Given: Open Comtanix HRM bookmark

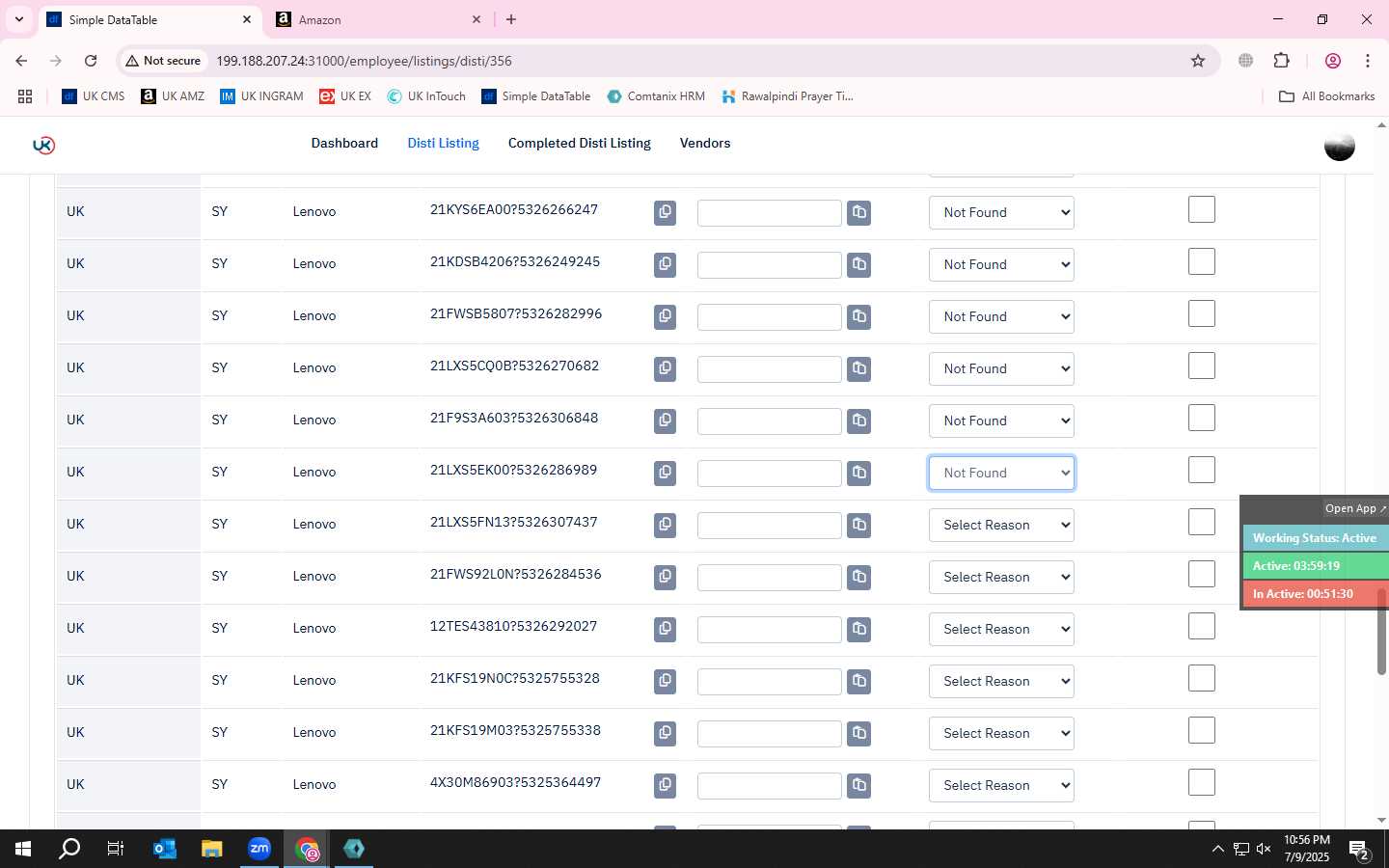Looking at the screenshot, I should tap(656, 96).
